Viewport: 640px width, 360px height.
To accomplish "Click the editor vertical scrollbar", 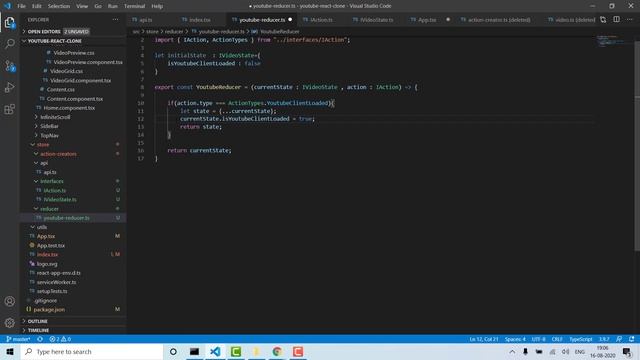I will [x=637, y=143].
